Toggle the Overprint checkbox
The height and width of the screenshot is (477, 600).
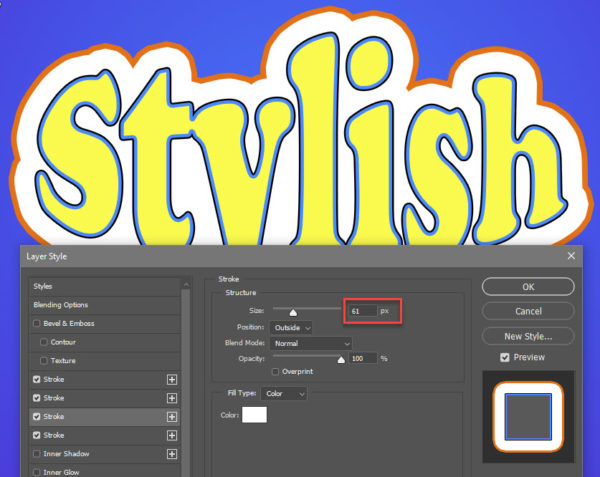coord(275,372)
